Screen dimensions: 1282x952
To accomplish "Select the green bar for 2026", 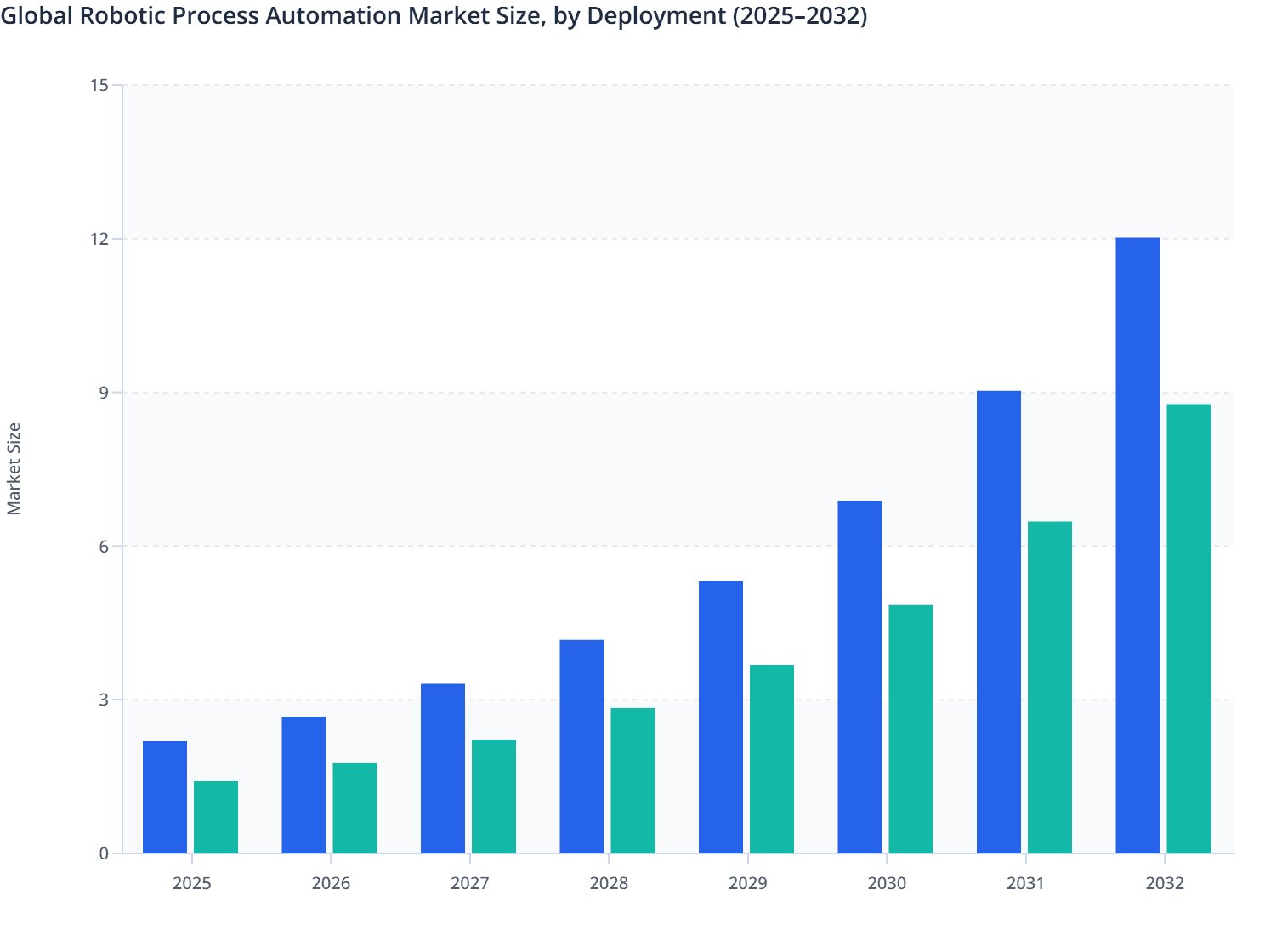I will tap(355, 807).
